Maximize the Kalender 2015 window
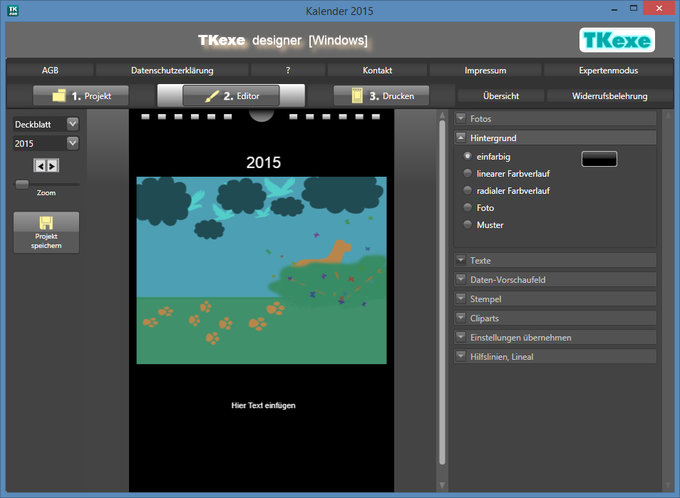The image size is (680, 498). click(x=634, y=8)
